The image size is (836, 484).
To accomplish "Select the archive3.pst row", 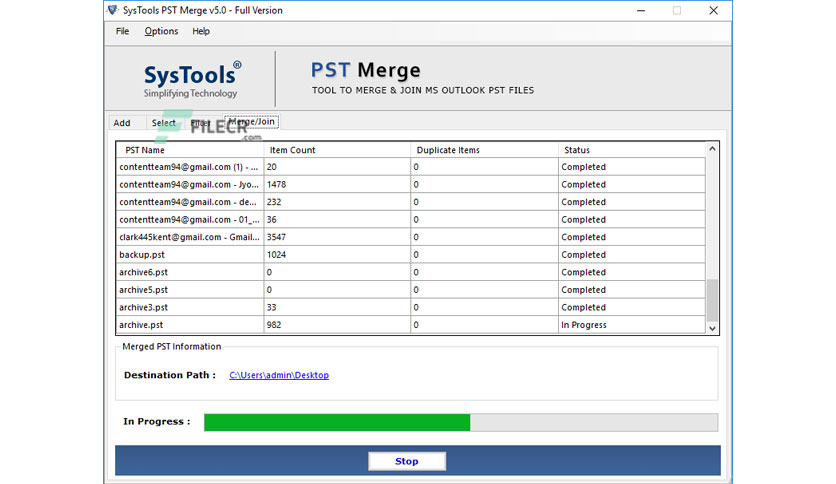I will point(411,308).
